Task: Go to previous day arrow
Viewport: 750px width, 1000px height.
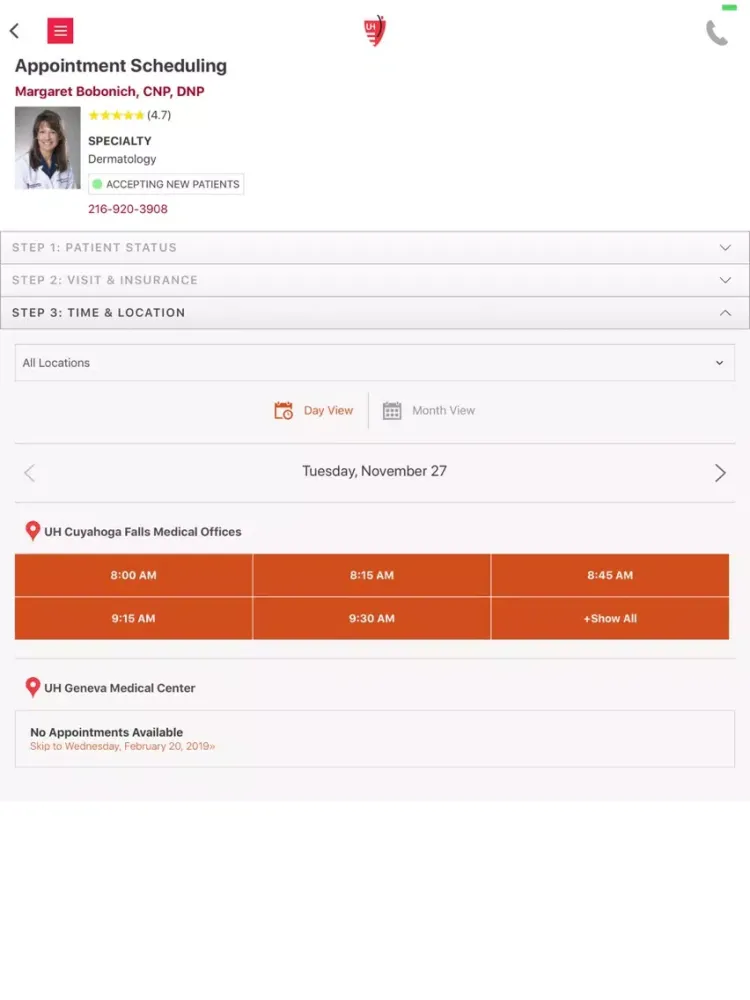Action: click(x=29, y=473)
